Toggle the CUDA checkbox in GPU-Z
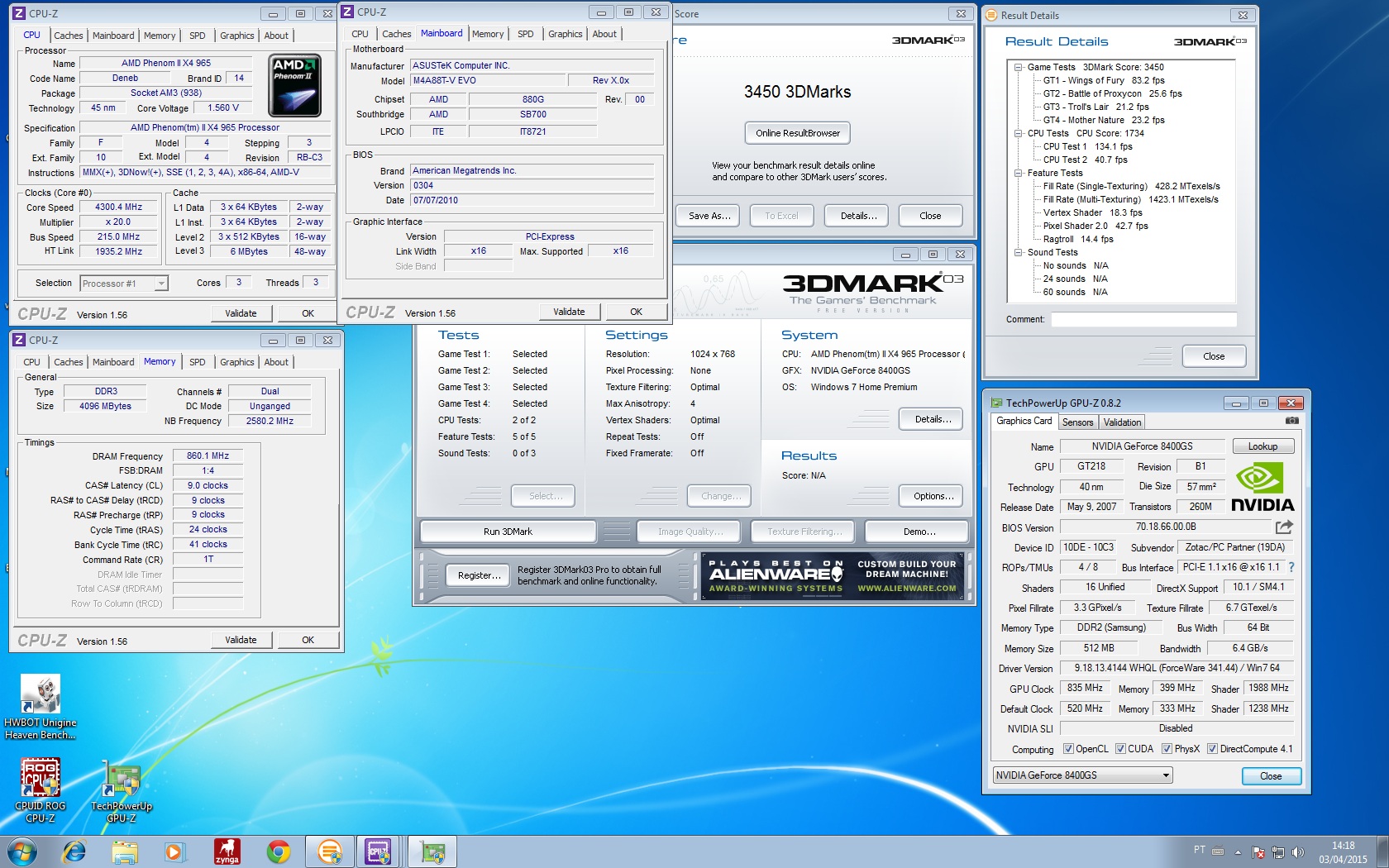 click(1120, 749)
